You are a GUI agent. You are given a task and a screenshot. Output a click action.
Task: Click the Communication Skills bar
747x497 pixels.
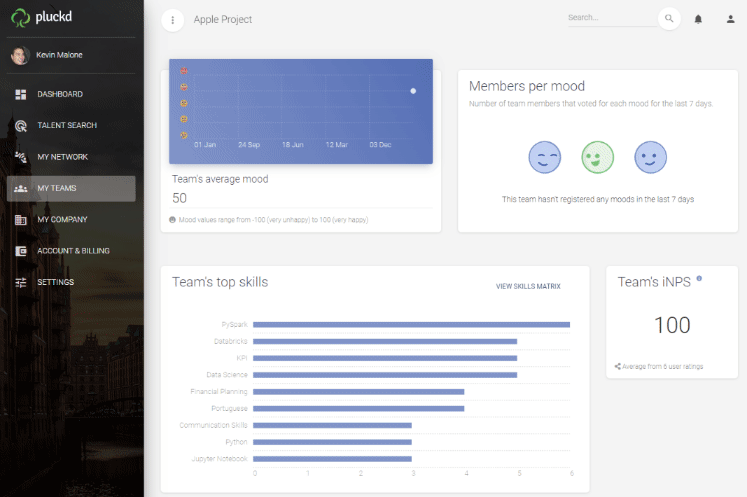coord(332,426)
